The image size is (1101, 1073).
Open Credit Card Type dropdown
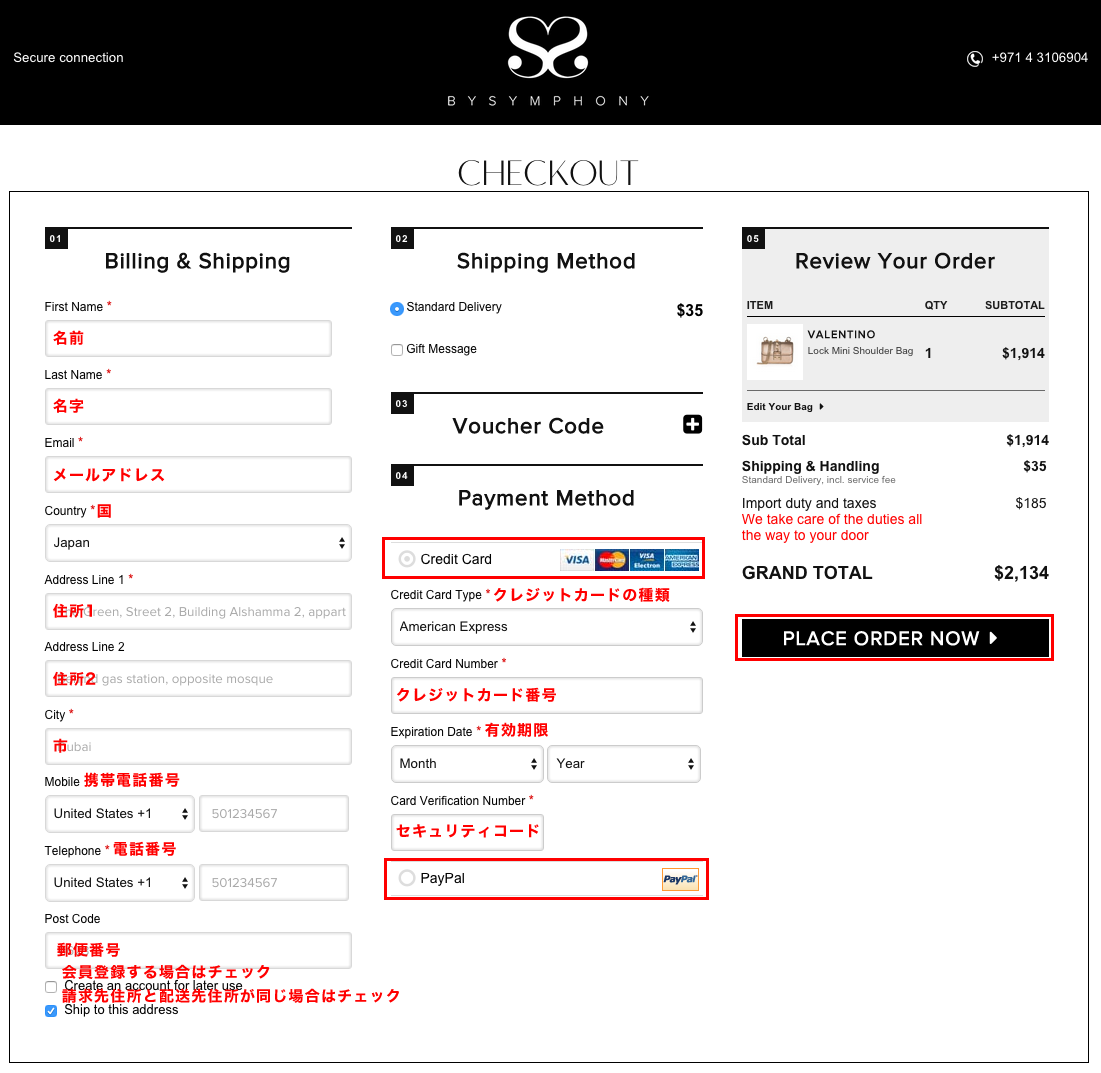click(546, 627)
